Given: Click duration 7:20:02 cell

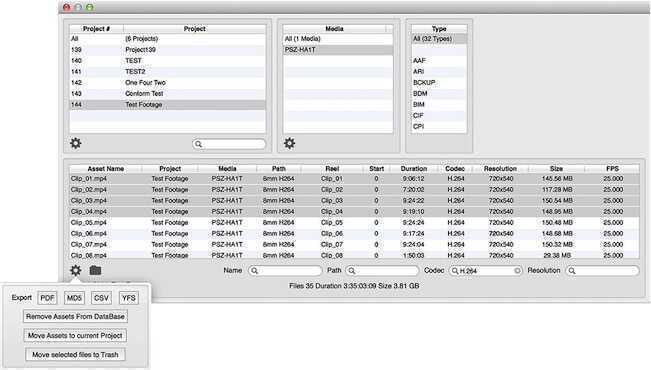Looking at the screenshot, I should click(414, 190).
